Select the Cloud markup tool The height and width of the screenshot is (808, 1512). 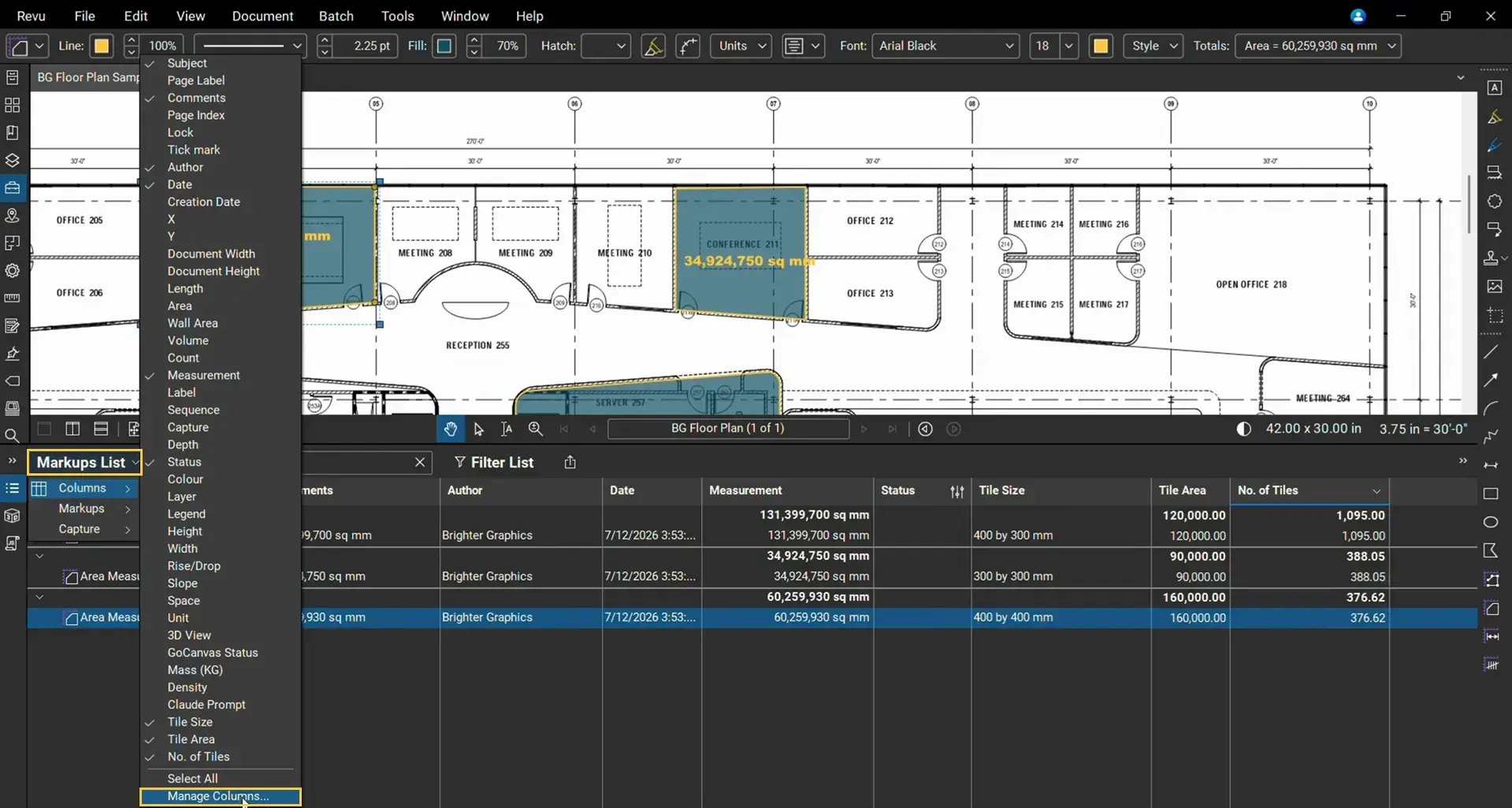pos(1494,202)
